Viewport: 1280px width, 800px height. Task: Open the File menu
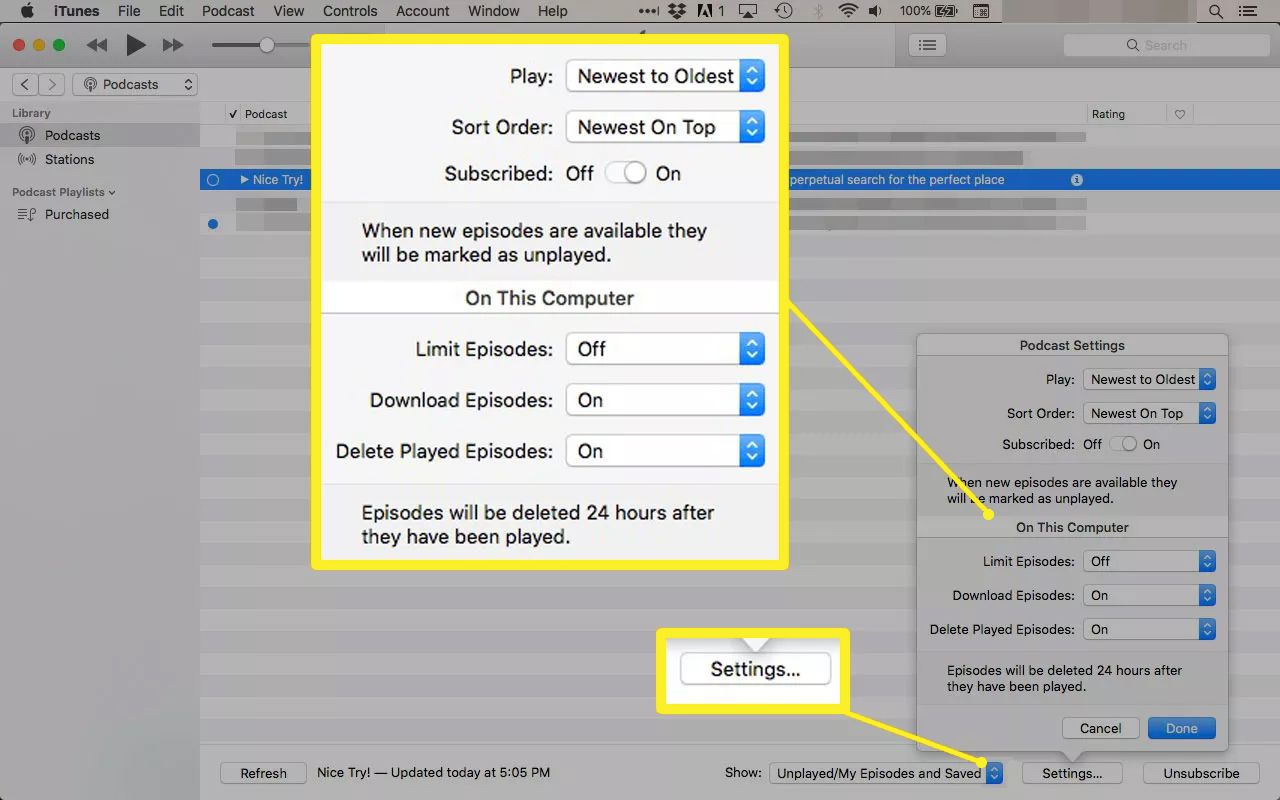coord(129,11)
